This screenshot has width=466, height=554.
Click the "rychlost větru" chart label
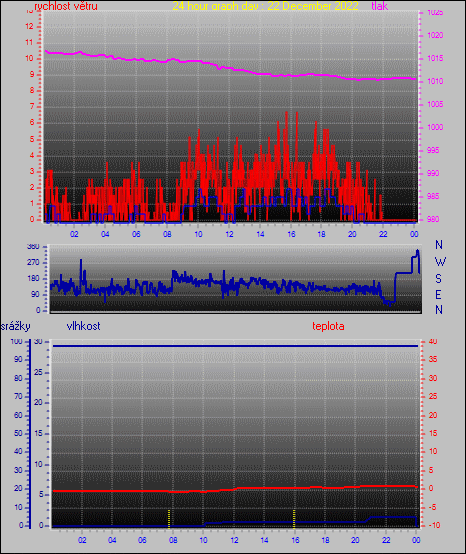point(66,6)
